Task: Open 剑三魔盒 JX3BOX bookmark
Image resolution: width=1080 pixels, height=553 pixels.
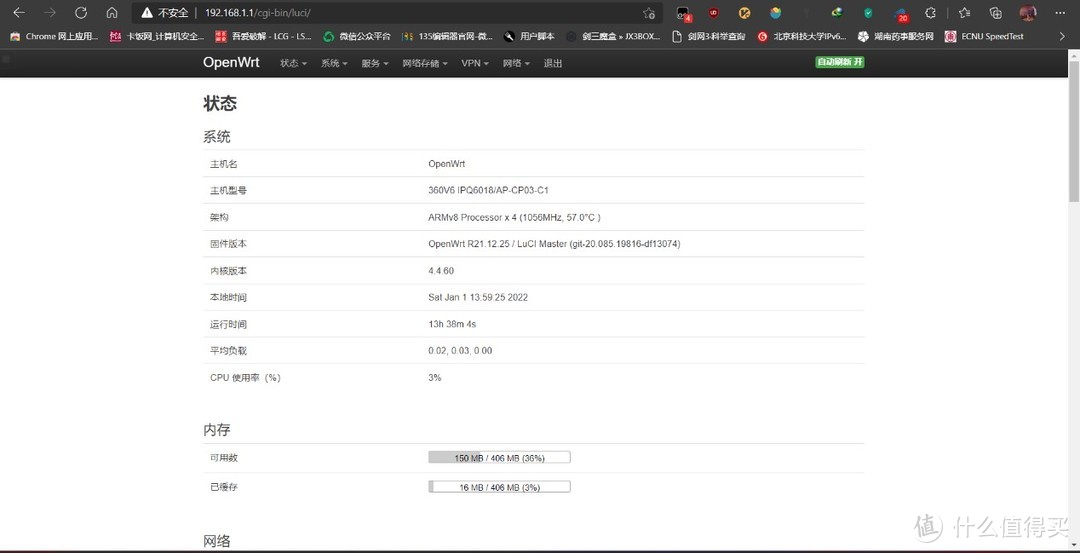Action: 613,36
